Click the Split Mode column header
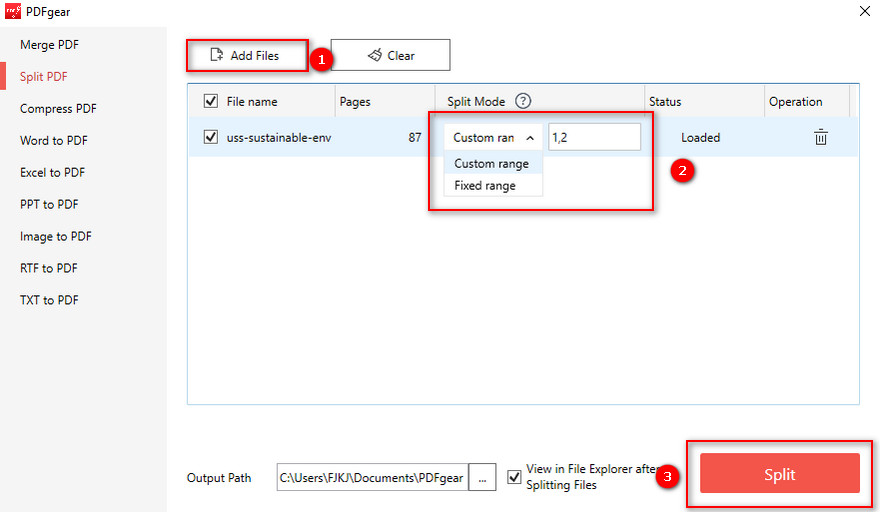This screenshot has height=512, width=880. (x=540, y=102)
